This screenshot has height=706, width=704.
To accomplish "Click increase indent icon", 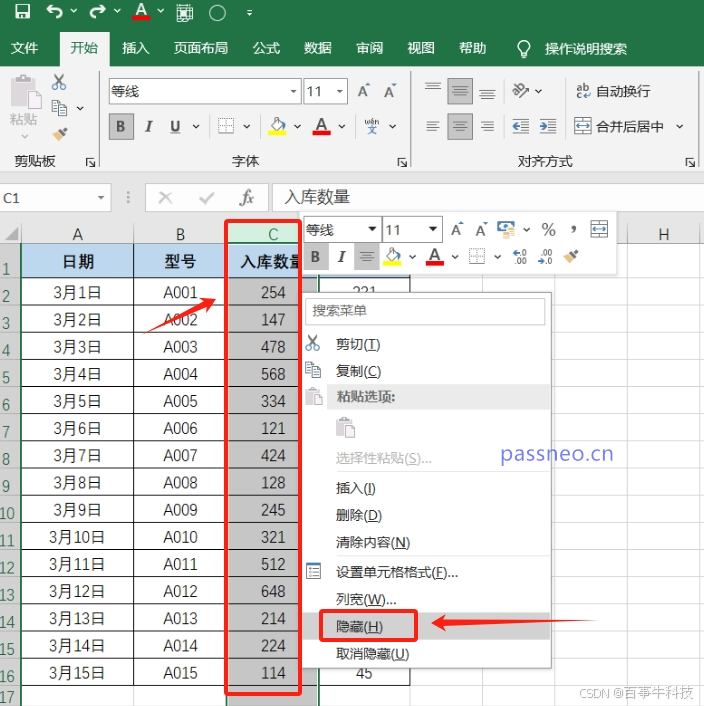I will (x=548, y=126).
